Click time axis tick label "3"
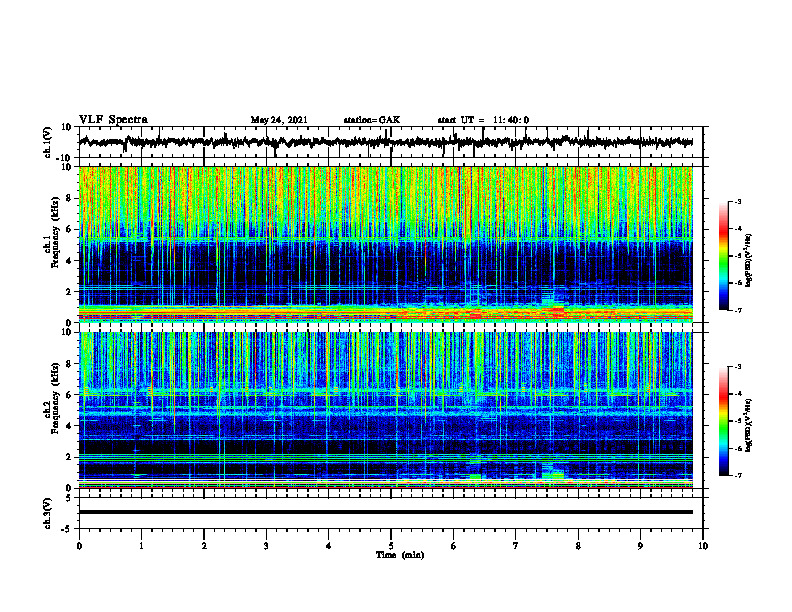This screenshot has width=792, height=612. pos(266,546)
